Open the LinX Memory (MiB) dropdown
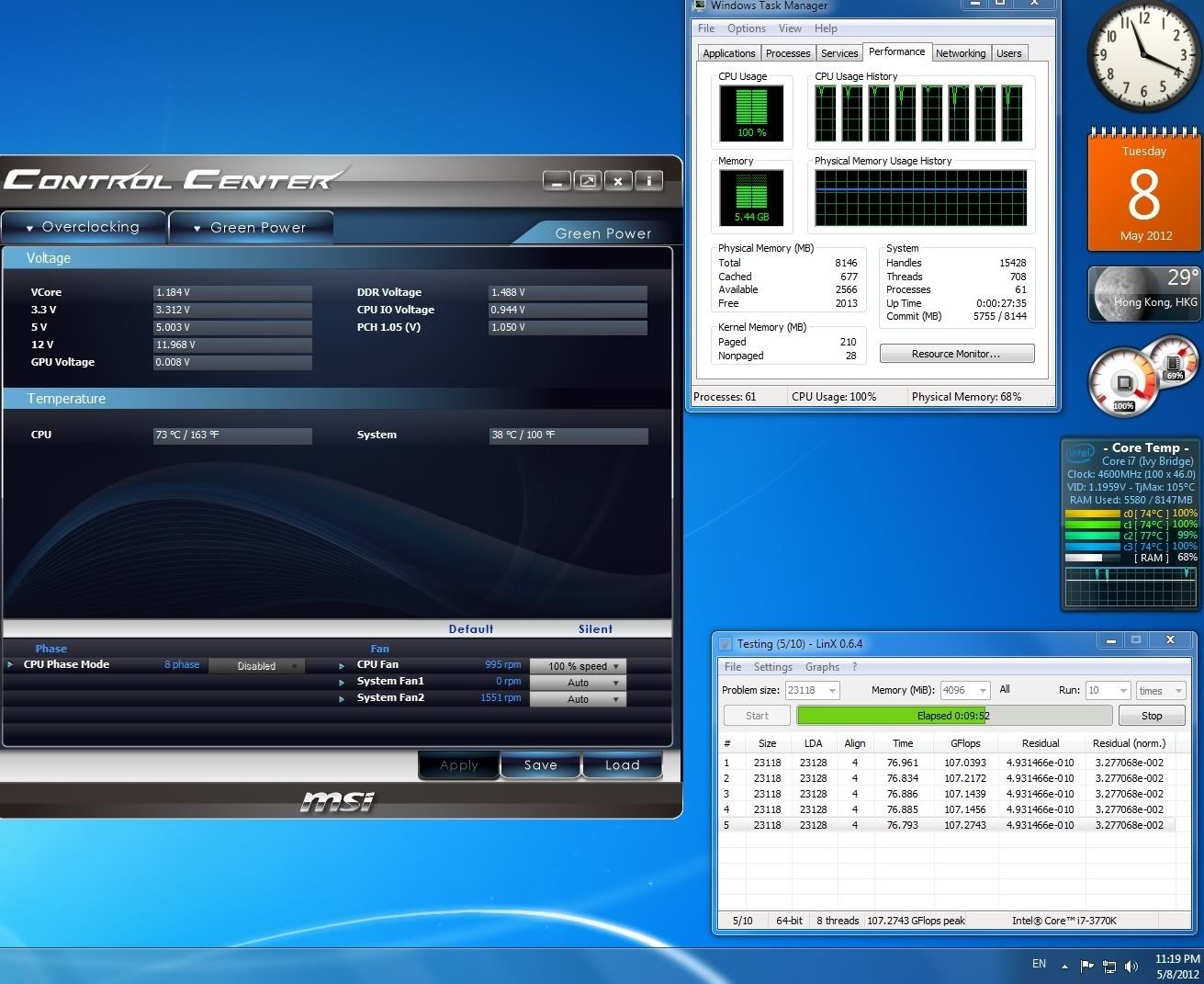Image resolution: width=1204 pixels, height=984 pixels. tap(964, 690)
